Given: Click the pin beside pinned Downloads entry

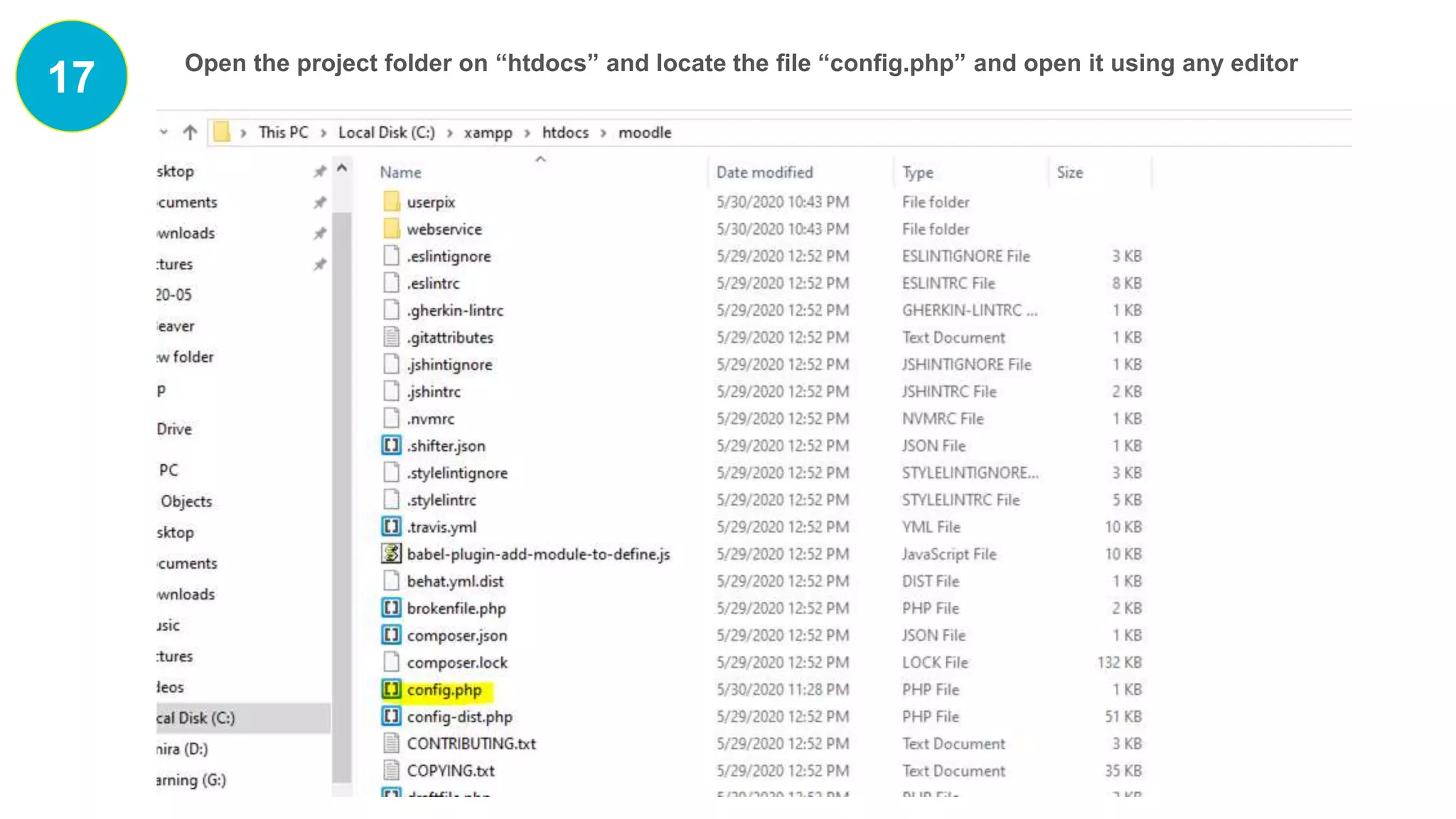Looking at the screenshot, I should coord(320,233).
